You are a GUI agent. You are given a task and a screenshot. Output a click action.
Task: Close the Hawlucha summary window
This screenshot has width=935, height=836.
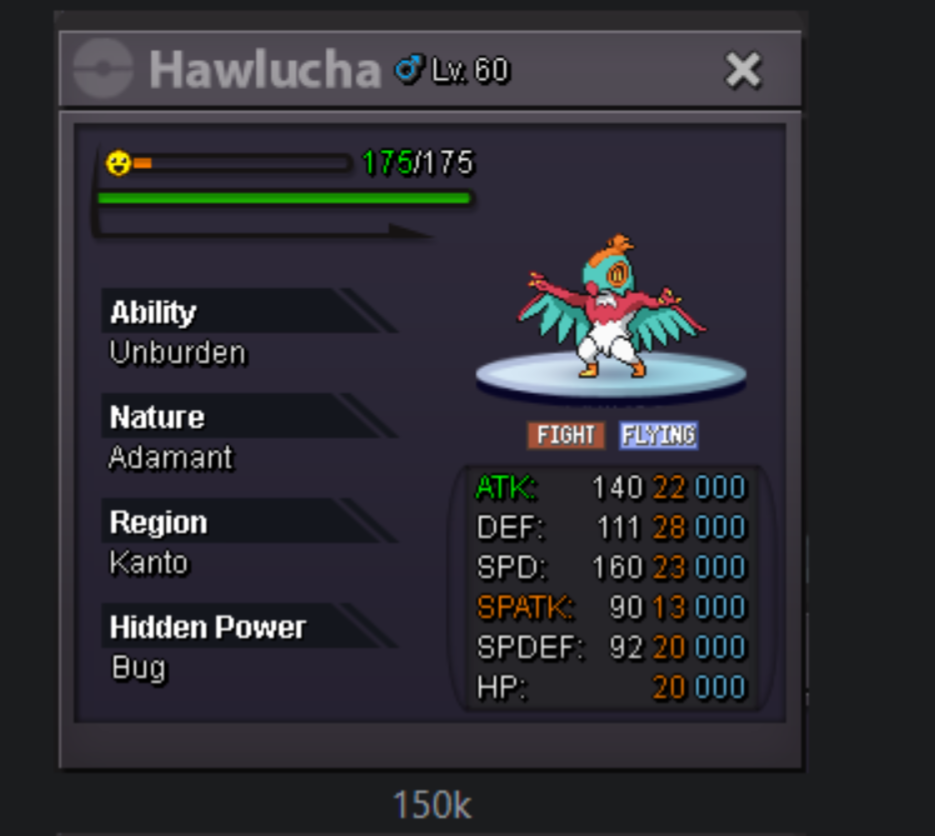pyautogui.click(x=743, y=70)
